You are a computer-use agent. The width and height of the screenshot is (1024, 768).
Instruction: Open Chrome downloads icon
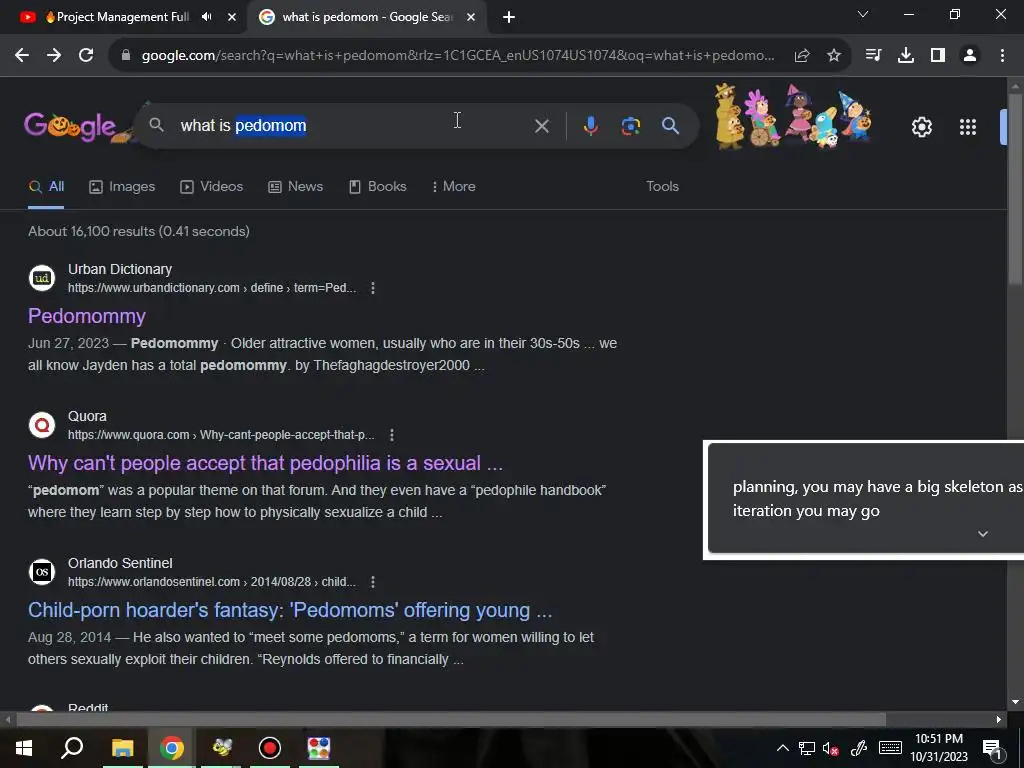coord(906,56)
